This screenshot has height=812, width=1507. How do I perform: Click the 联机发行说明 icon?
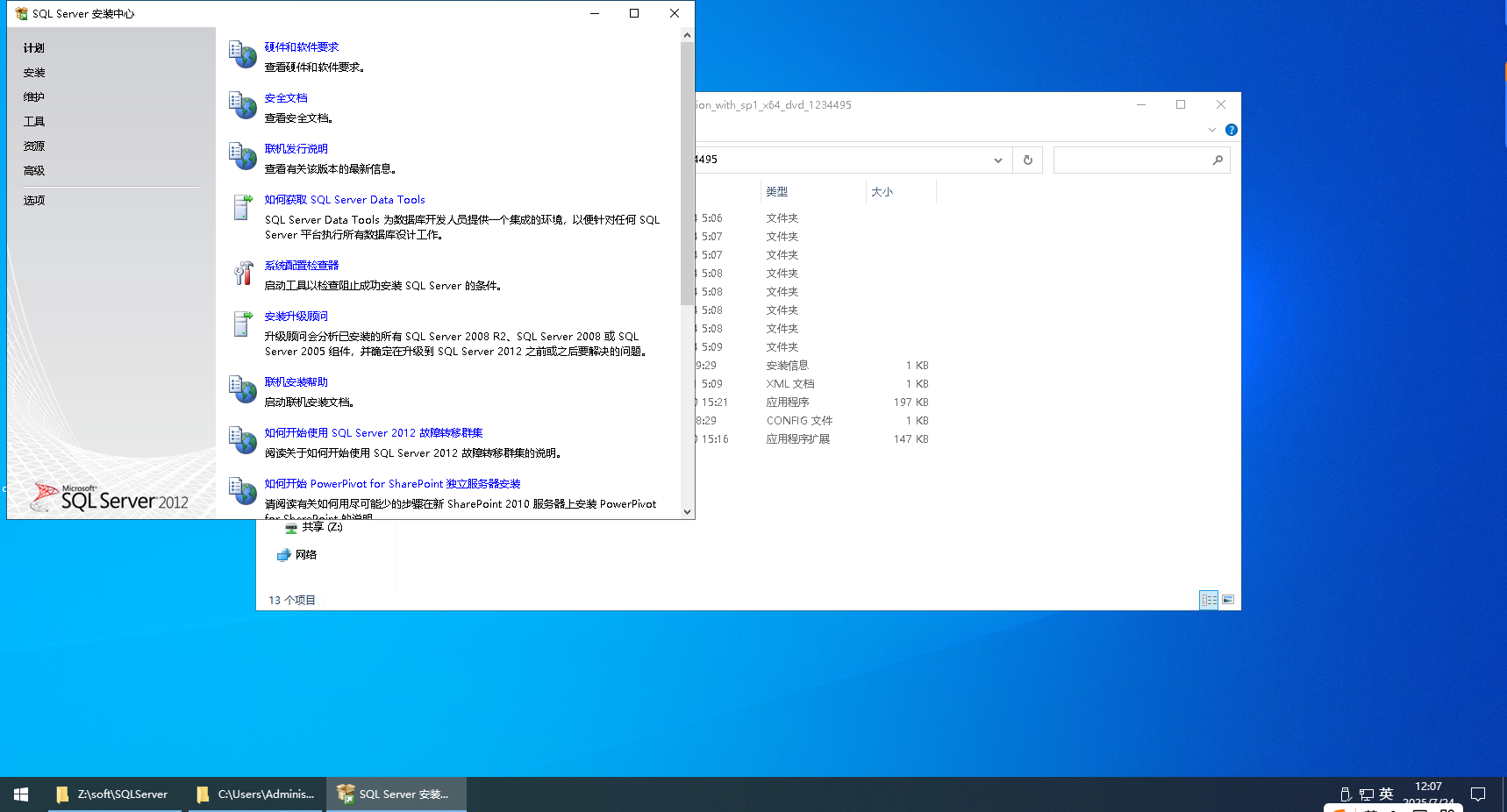point(242,155)
